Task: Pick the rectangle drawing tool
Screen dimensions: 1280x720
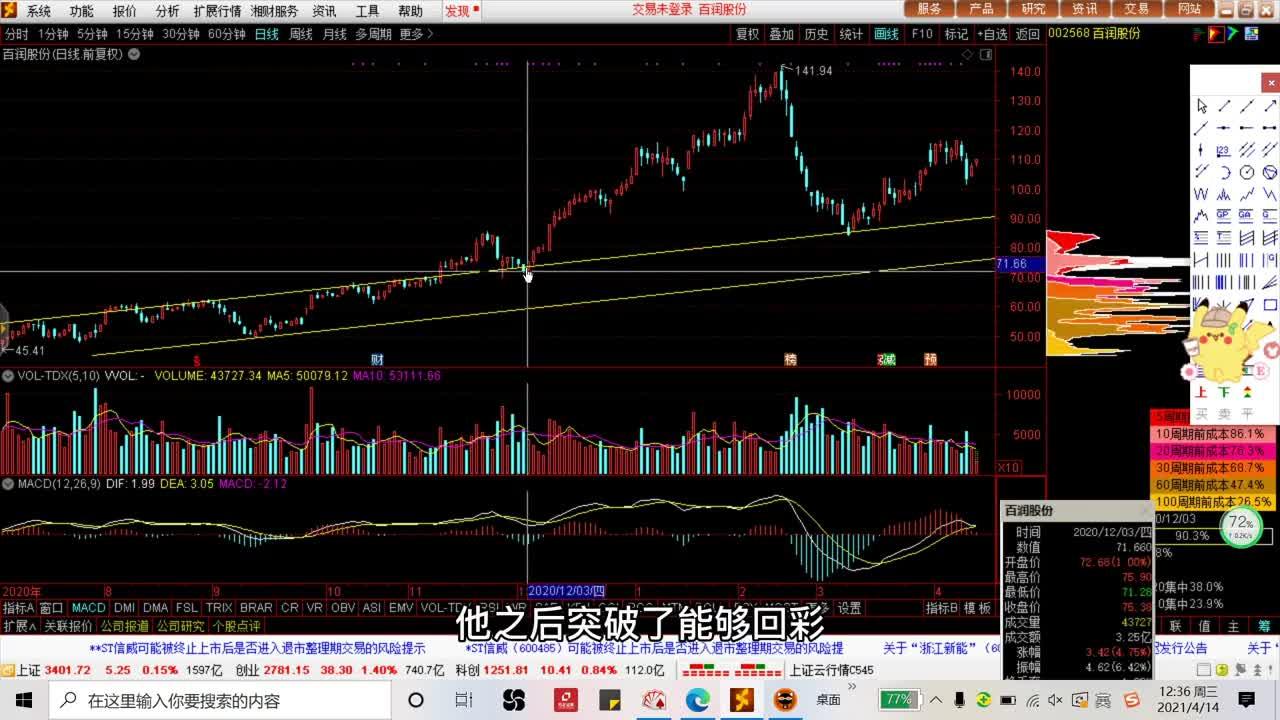Action: click(x=1270, y=304)
